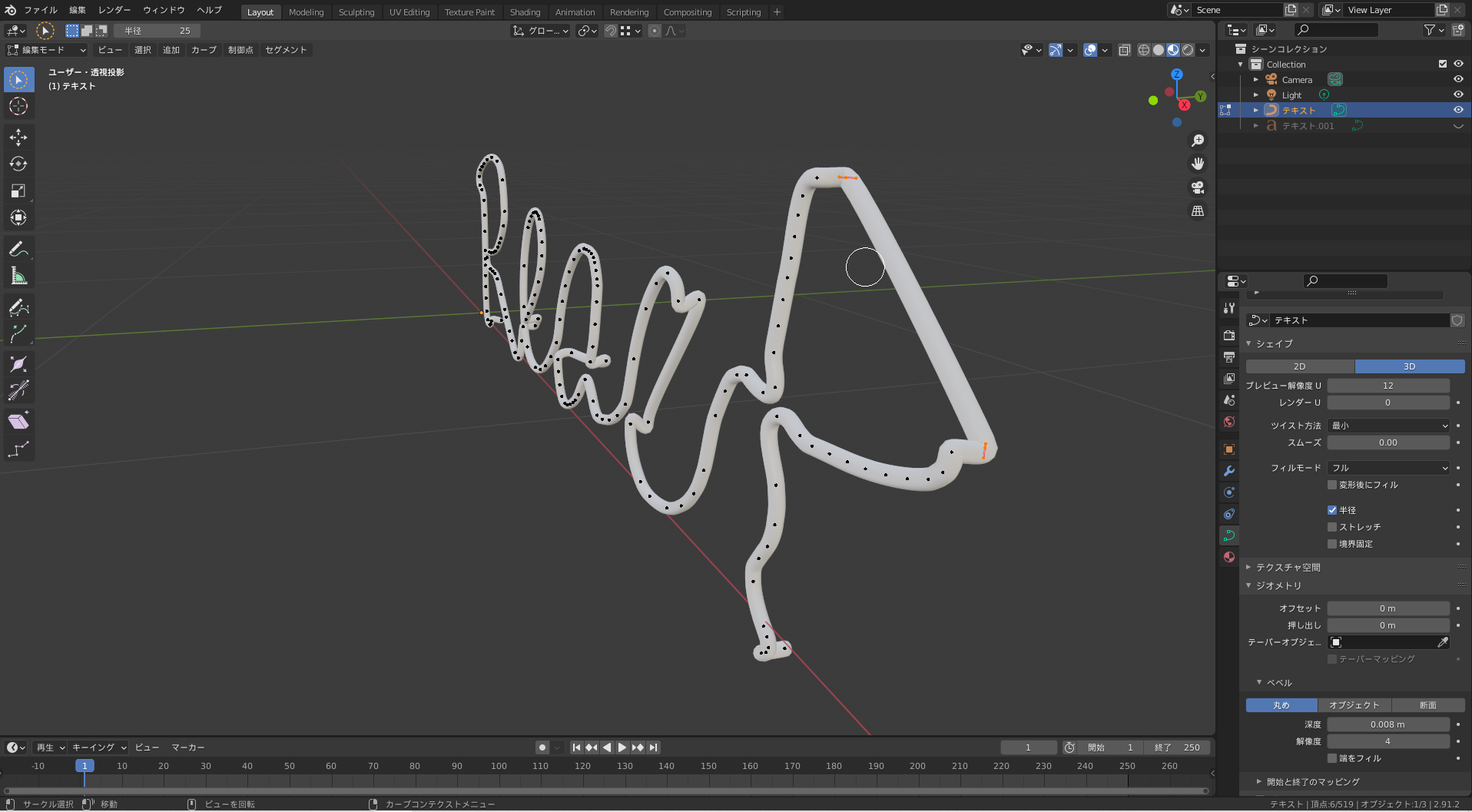Switch to the Sculpting workspace tab
The width and height of the screenshot is (1472, 812).
356,12
